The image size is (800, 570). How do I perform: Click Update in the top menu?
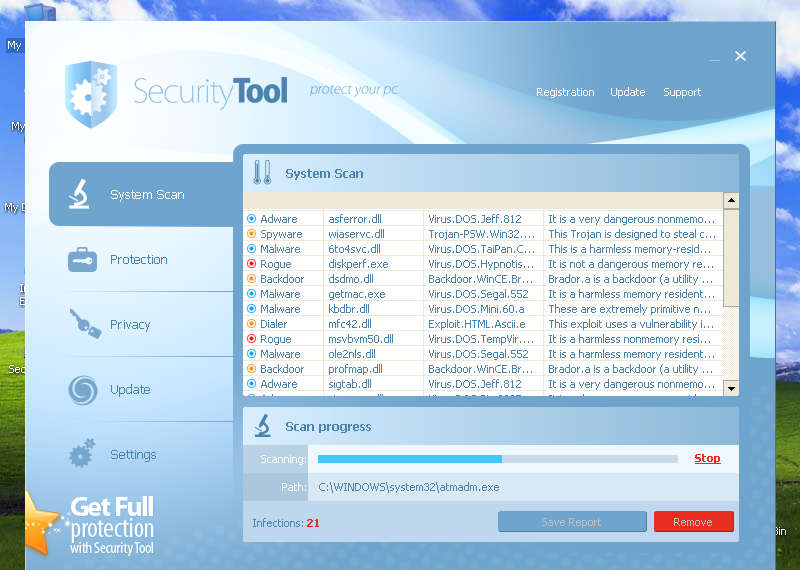pyautogui.click(x=628, y=92)
